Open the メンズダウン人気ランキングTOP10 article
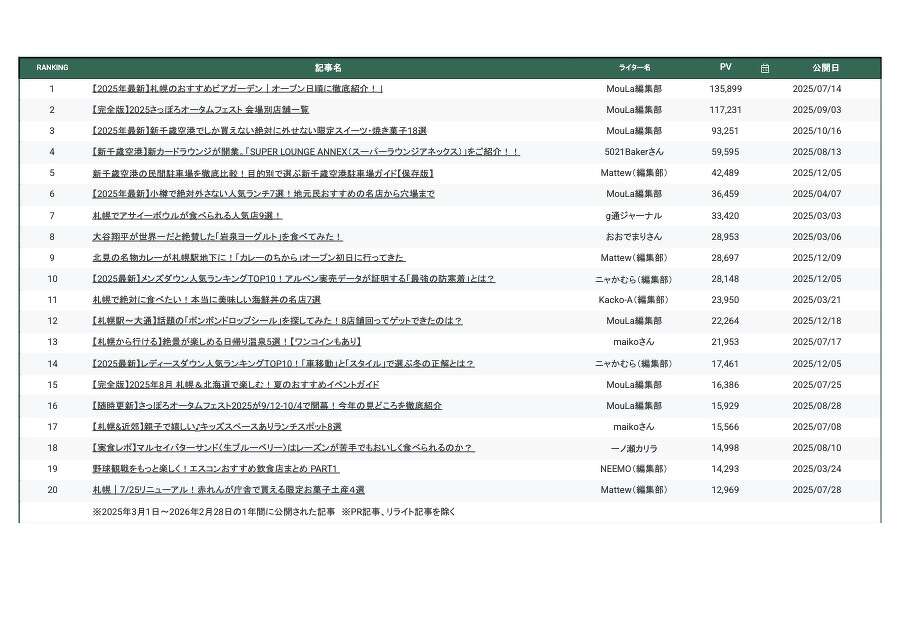The width and height of the screenshot is (900, 635). click(293, 279)
